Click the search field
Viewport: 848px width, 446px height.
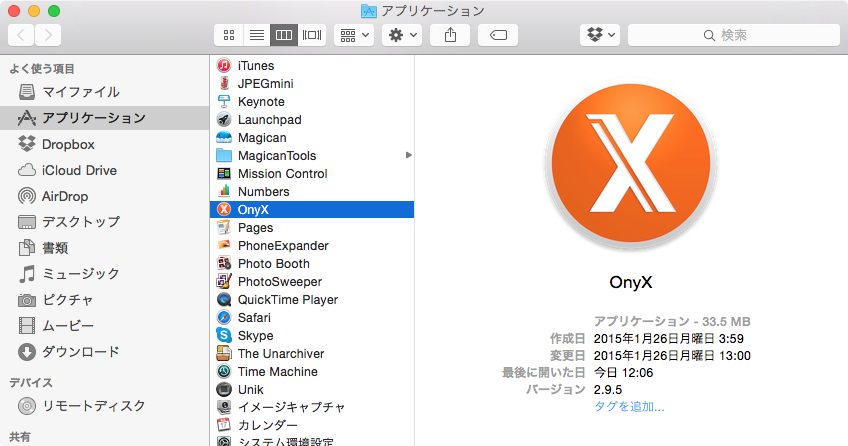tap(734, 35)
